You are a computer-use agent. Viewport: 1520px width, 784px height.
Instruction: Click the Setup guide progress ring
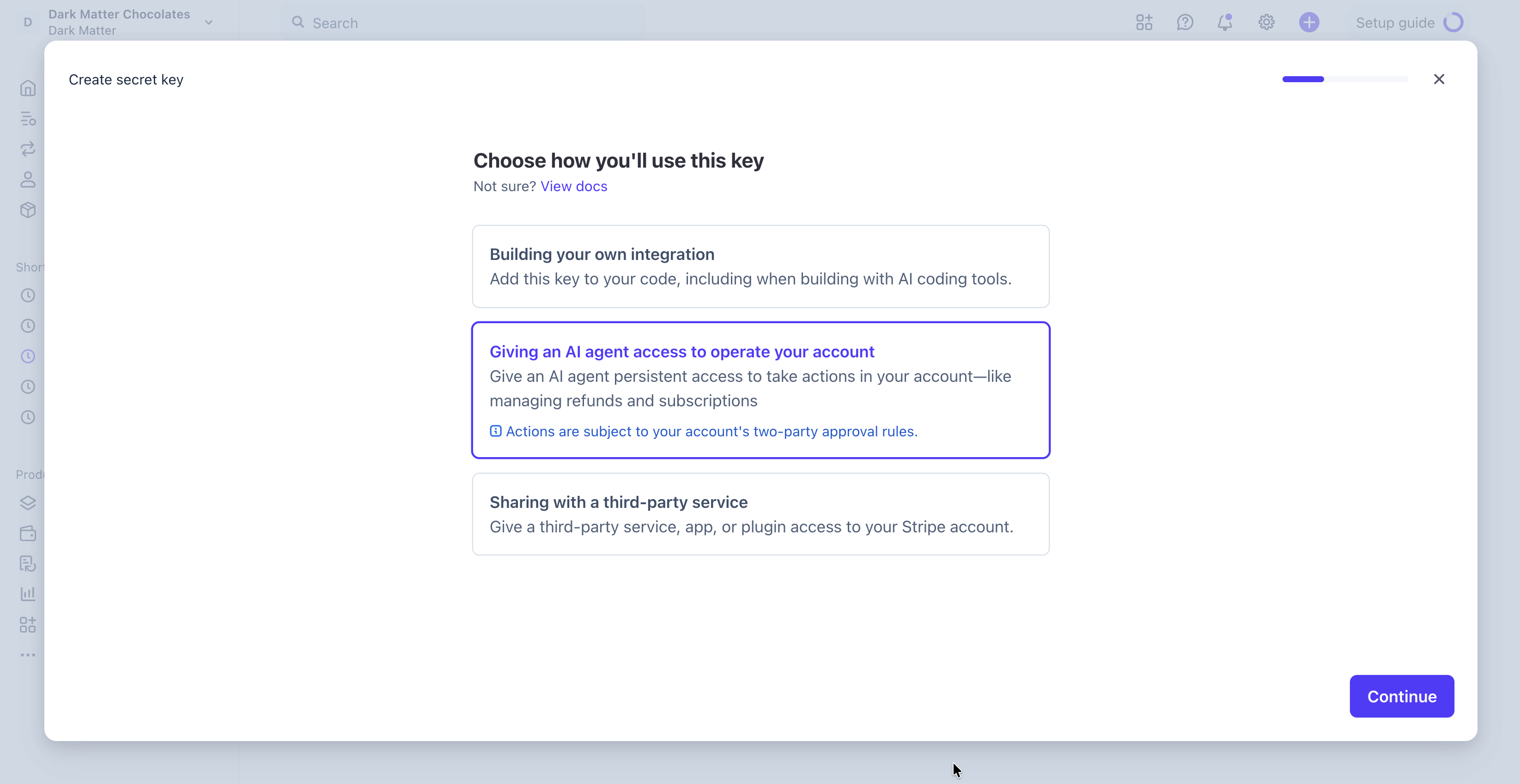click(x=1453, y=23)
